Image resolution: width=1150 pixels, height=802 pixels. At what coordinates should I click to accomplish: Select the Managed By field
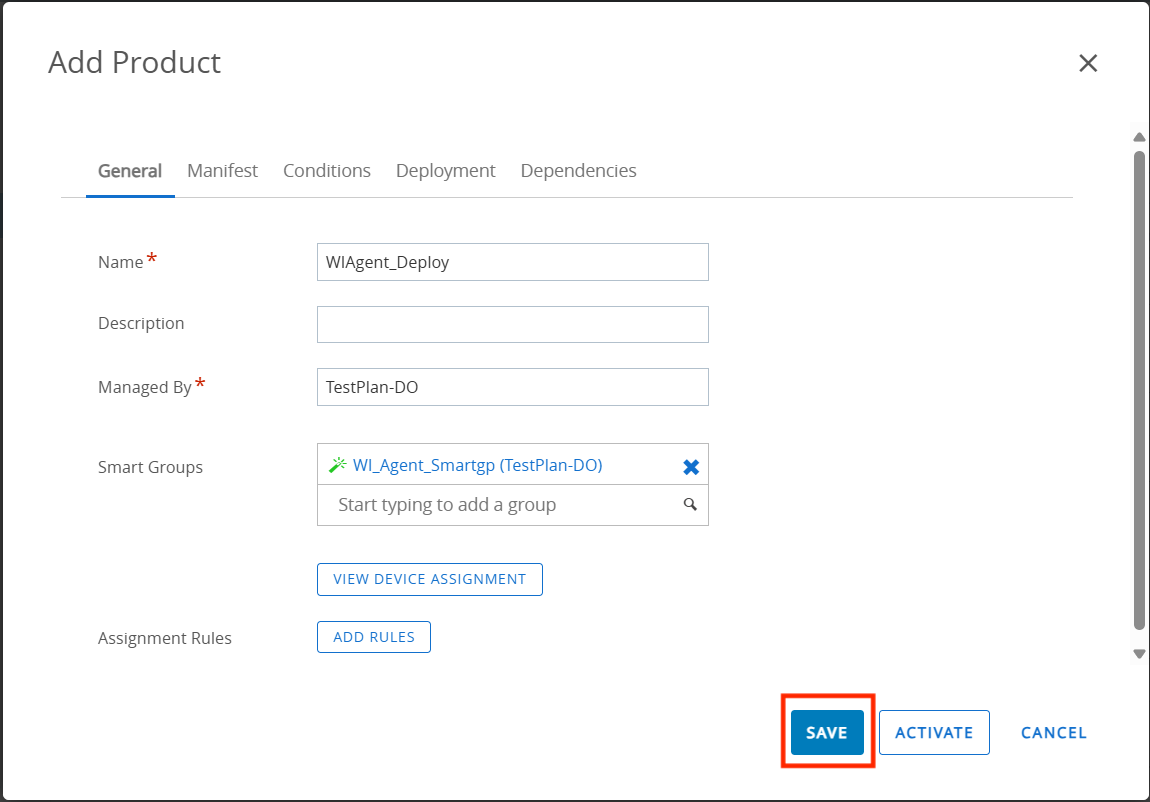(512, 387)
